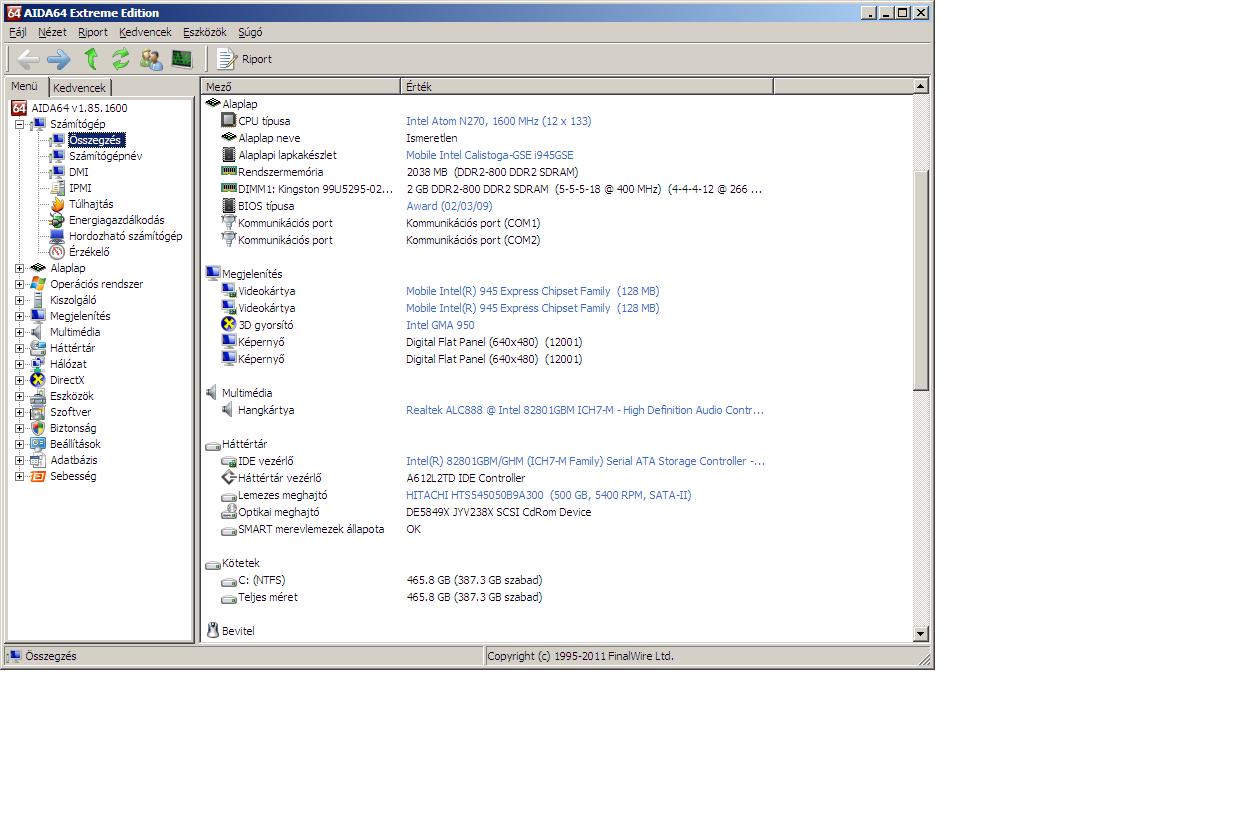
Task: Click the Operációs rendszer Windows icon
Action: click(x=38, y=284)
